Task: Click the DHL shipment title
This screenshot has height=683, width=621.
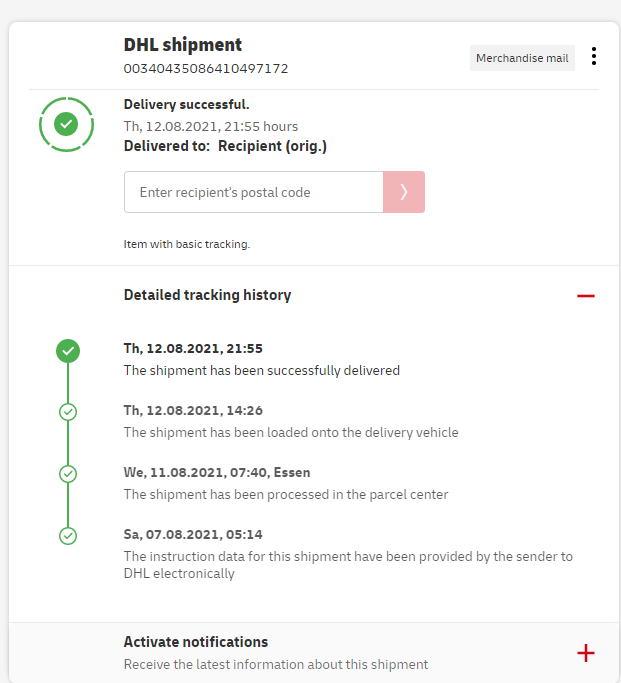Action: coord(183,45)
